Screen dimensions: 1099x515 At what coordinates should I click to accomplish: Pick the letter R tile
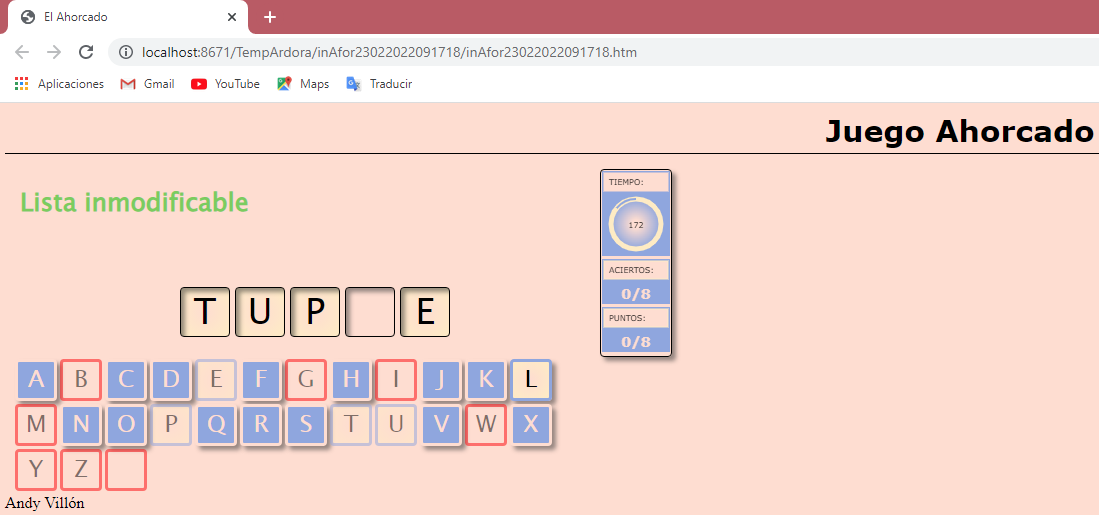[261, 425]
